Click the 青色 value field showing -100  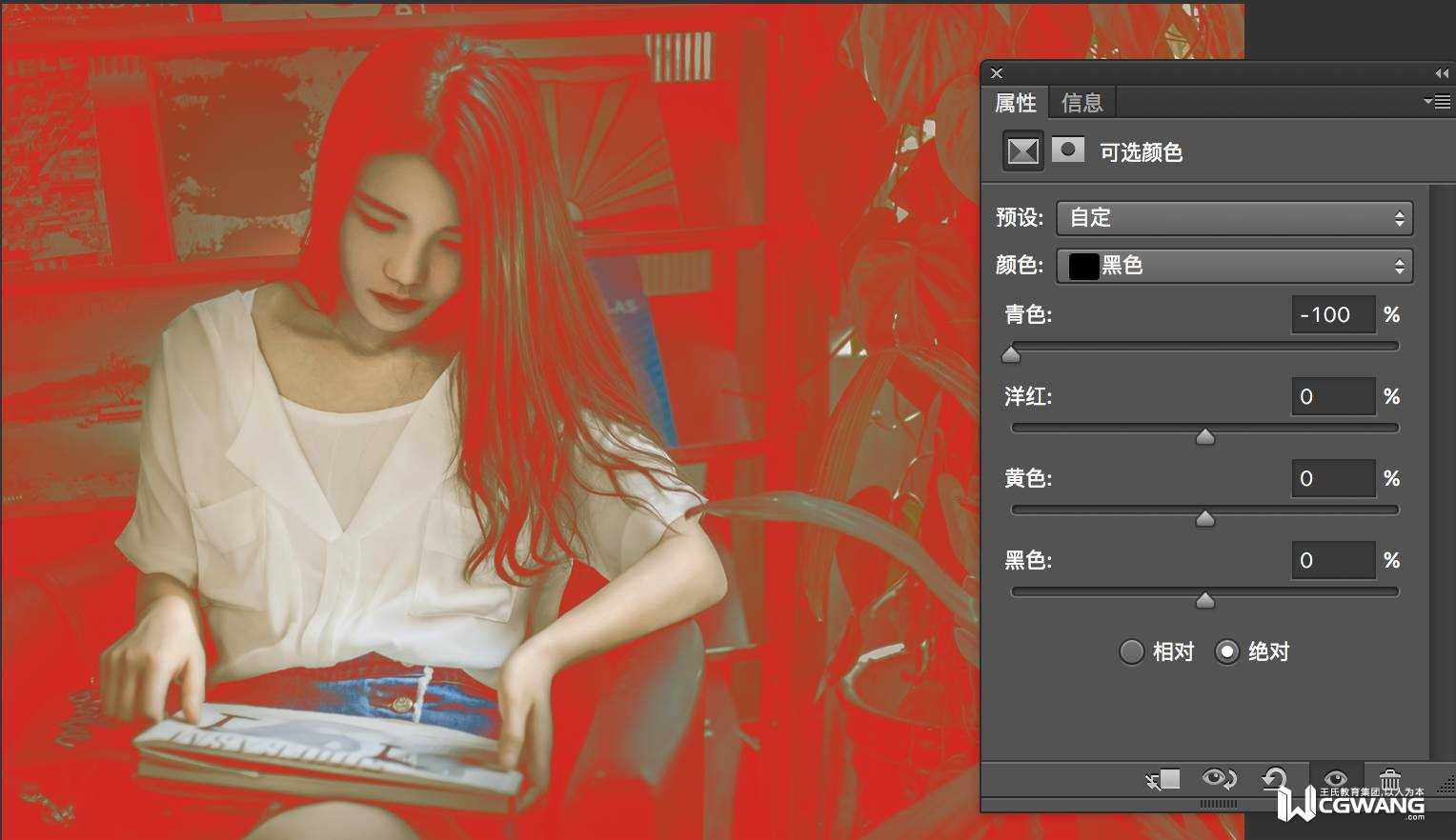coord(1333,314)
